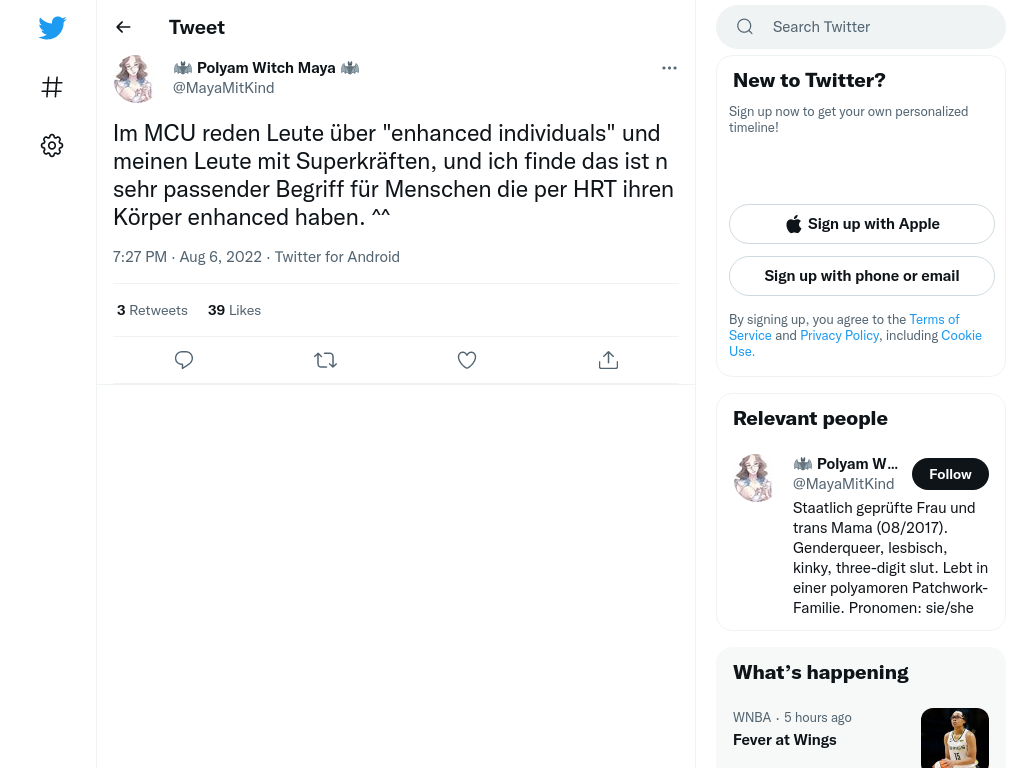Click the Twitter bird logo
The width and height of the screenshot is (1024, 768).
pyautogui.click(x=52, y=27)
